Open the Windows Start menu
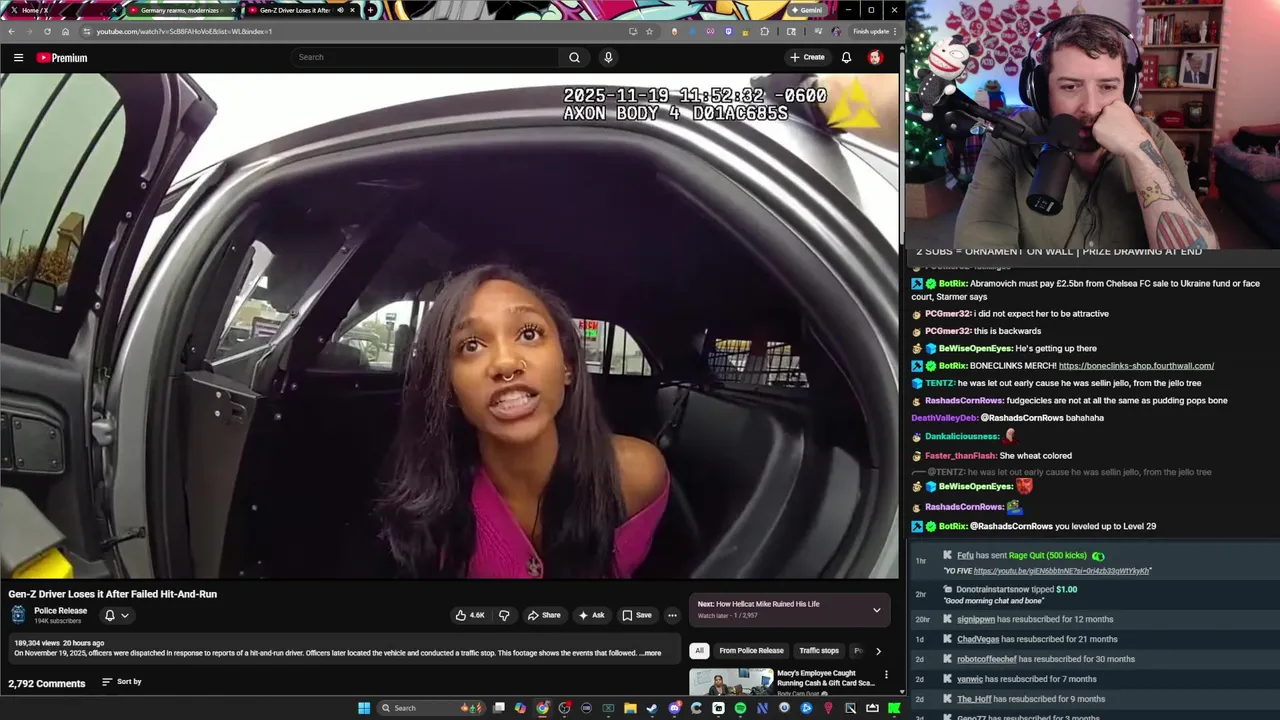 (x=364, y=708)
